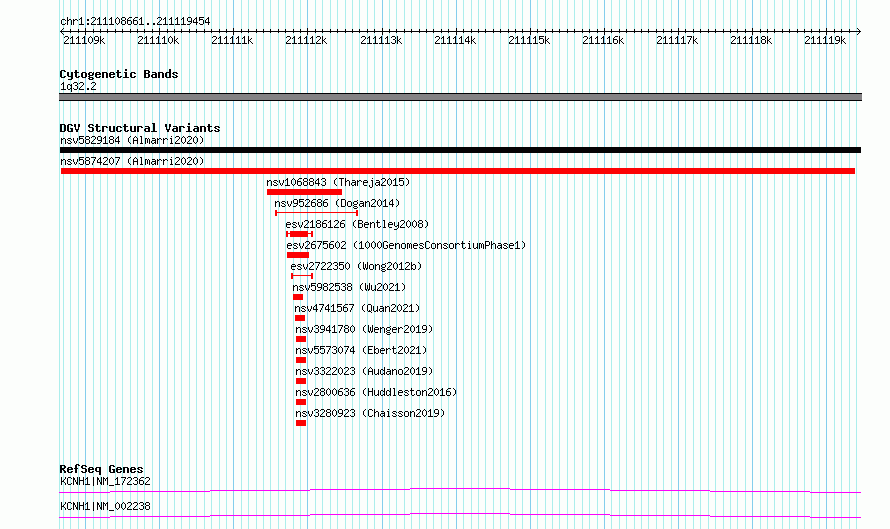The width and height of the screenshot is (890, 529).
Task: Click the thin nsv952686 variant line
Action: (x=316, y=213)
